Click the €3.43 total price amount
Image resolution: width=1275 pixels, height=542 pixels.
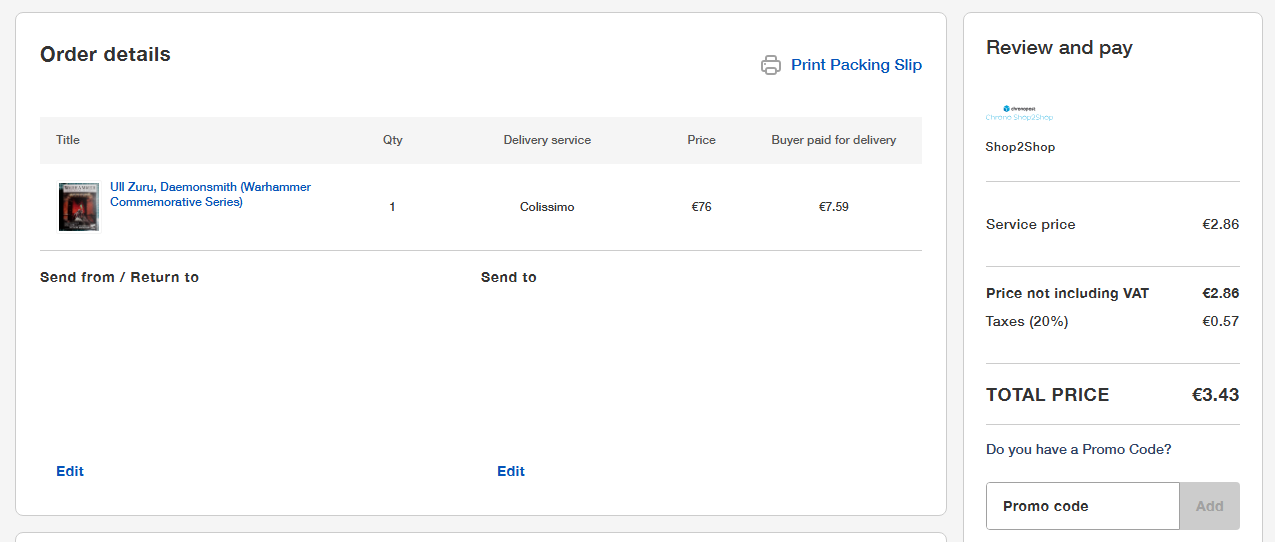click(x=1215, y=395)
